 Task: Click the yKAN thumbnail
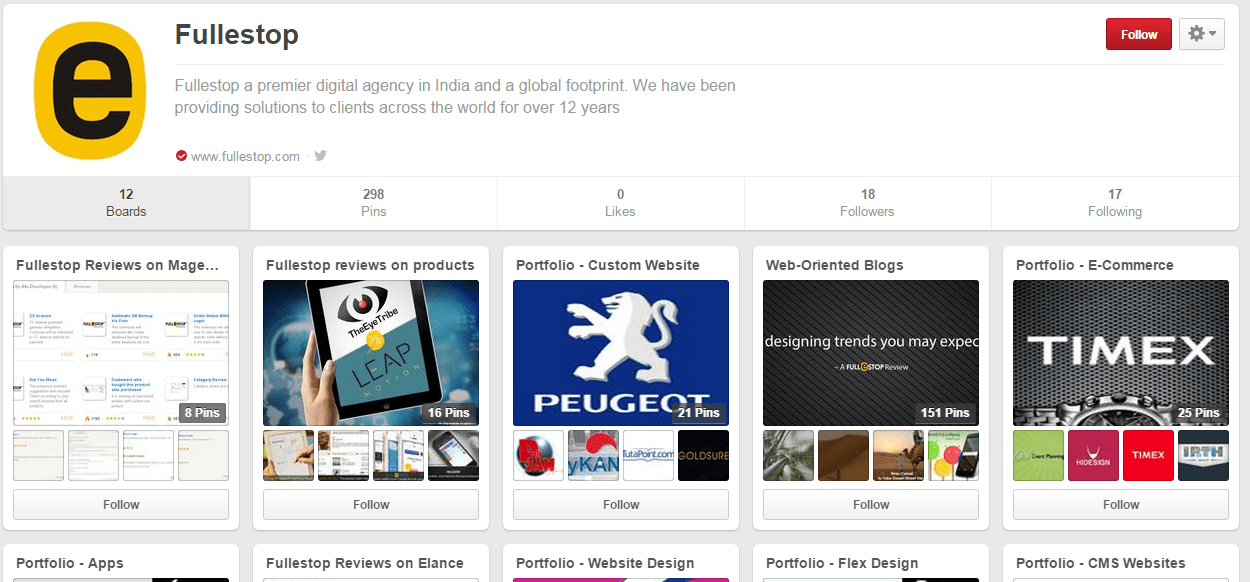(593, 455)
